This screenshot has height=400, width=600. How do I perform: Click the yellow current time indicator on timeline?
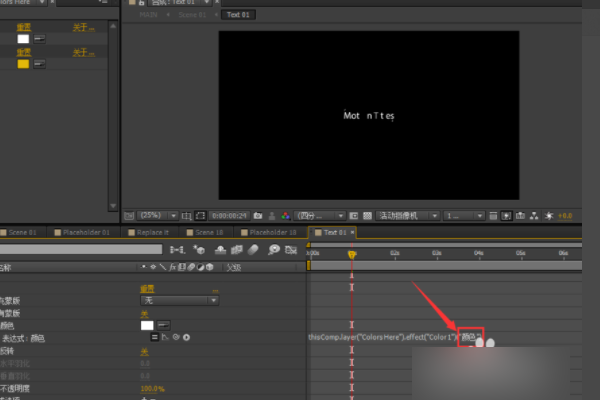(351, 255)
